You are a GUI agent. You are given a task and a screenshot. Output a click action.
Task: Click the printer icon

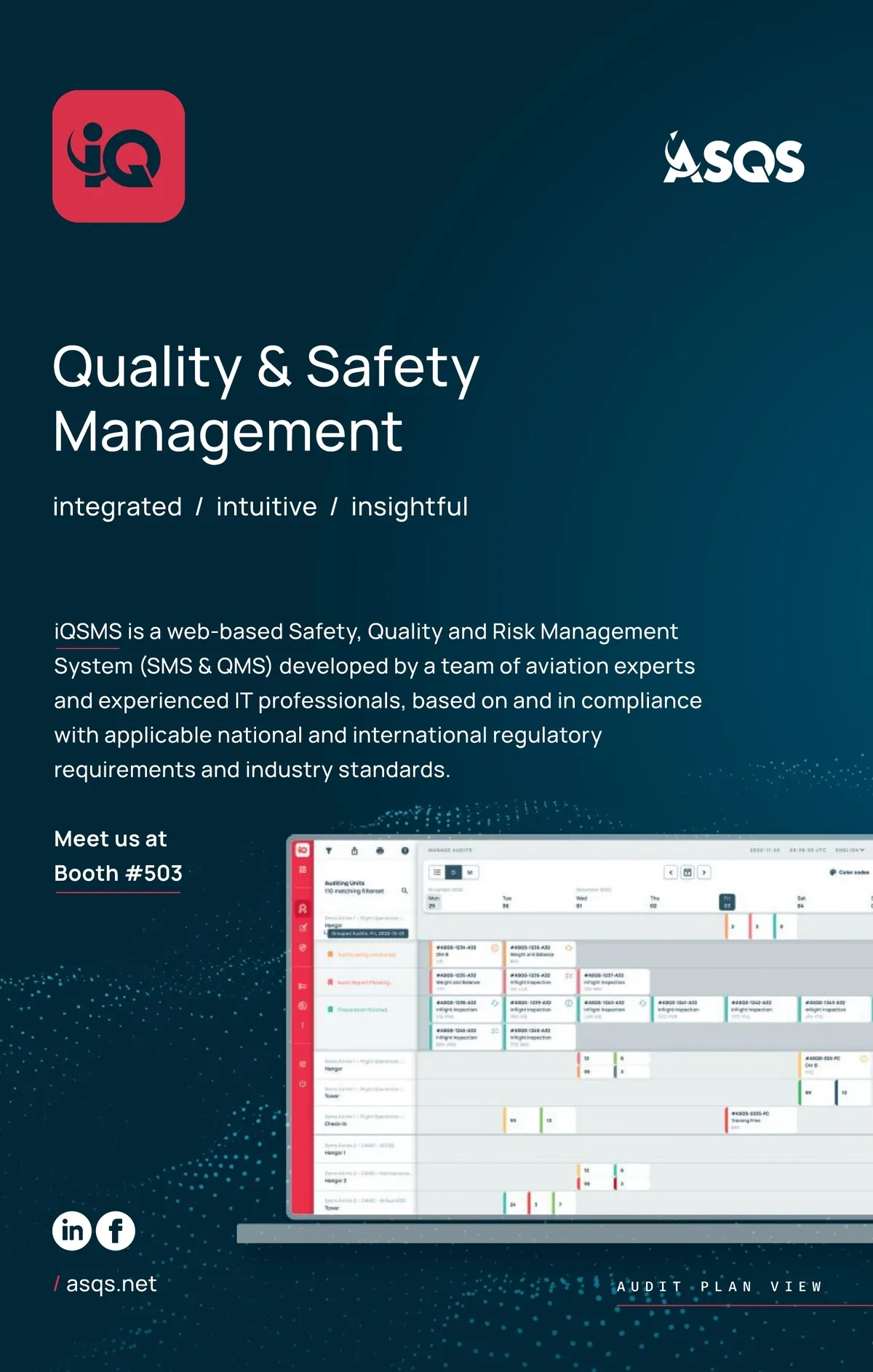[380, 850]
